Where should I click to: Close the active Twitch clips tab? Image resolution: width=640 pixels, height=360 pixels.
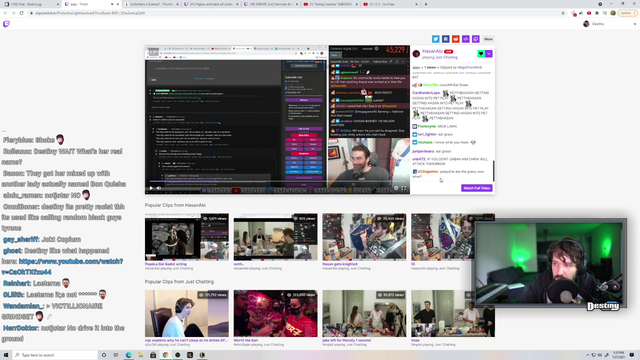[x=118, y=4]
